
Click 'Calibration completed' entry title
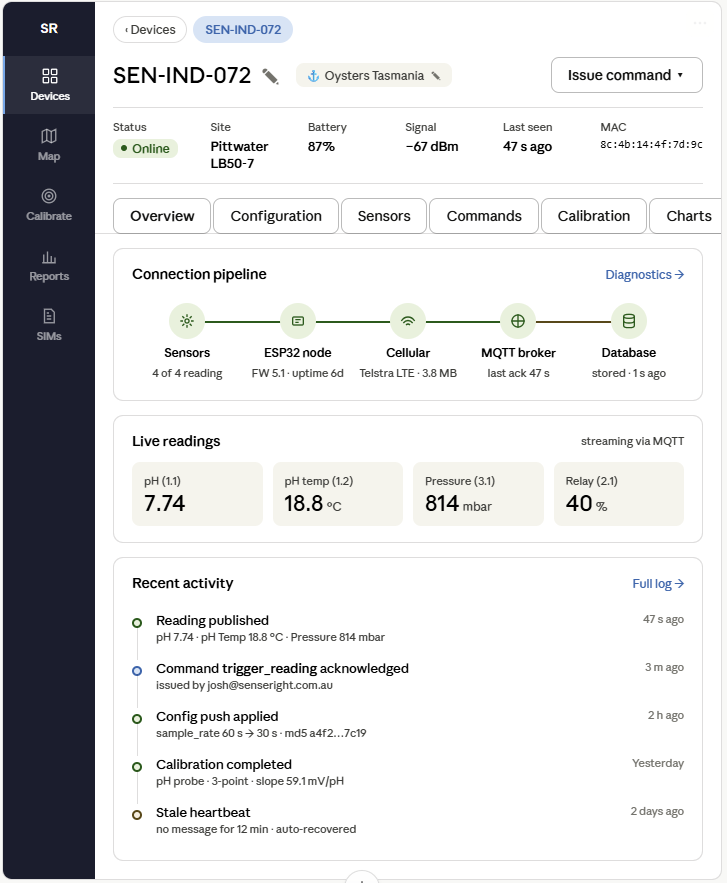(x=224, y=764)
